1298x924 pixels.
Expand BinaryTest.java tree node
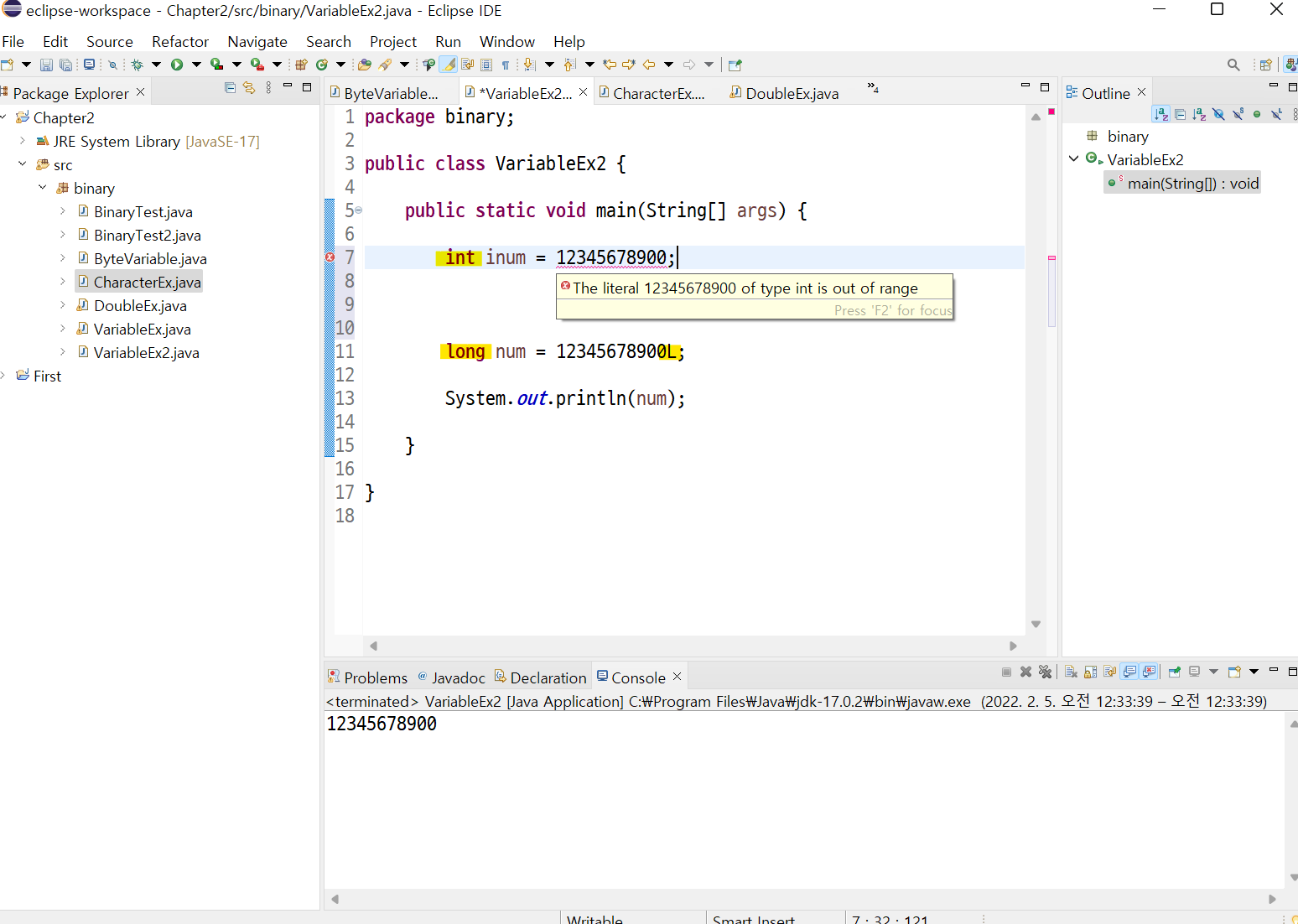(63, 211)
